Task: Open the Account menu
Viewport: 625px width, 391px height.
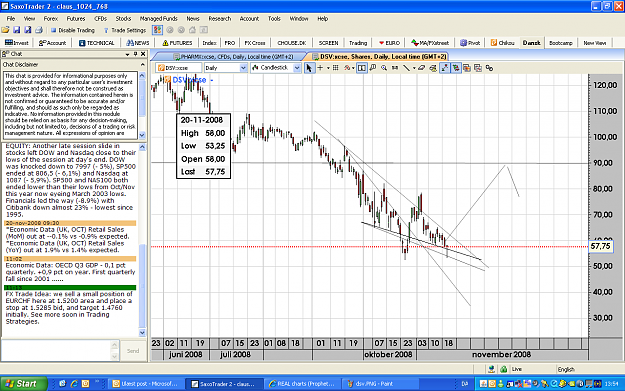Action: click(x=249, y=19)
